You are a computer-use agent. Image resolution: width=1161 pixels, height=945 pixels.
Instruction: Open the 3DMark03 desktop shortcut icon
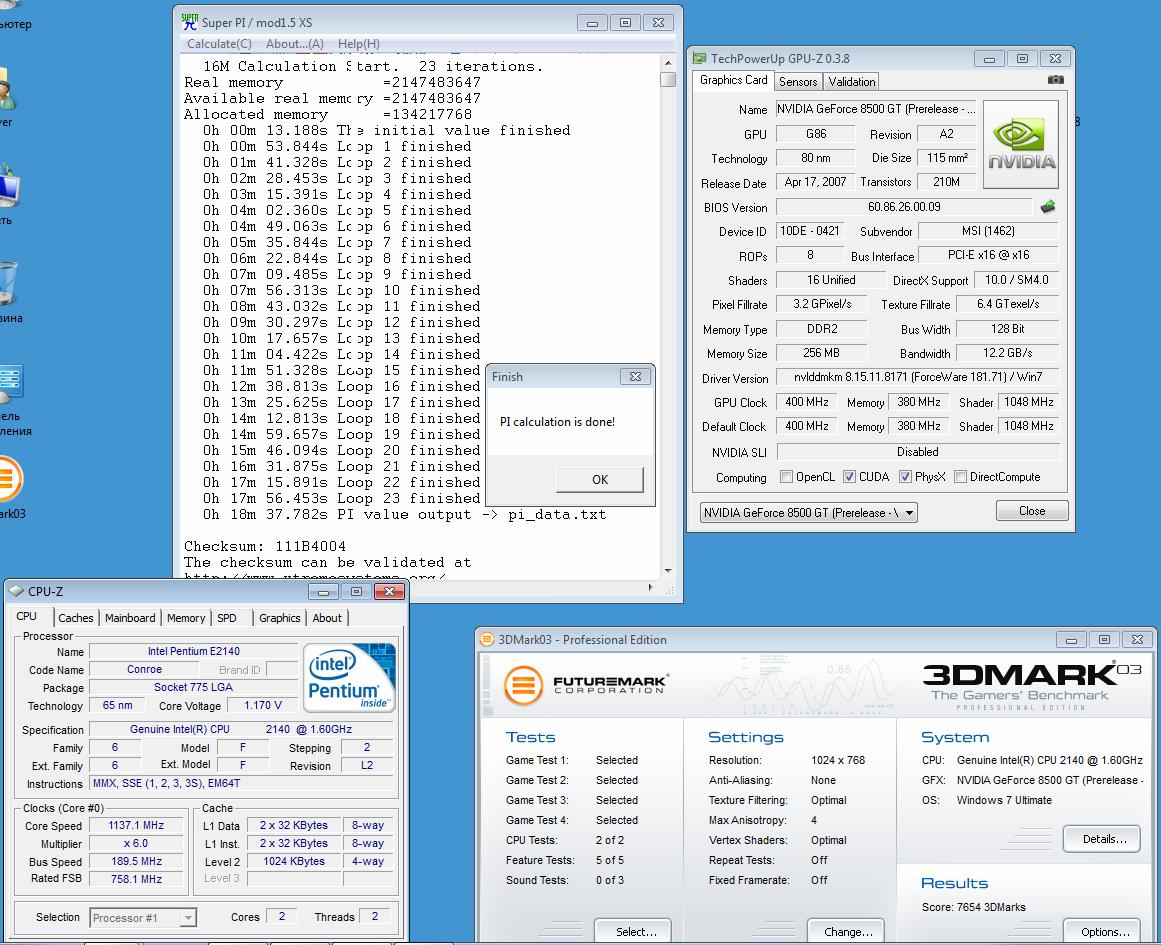coord(8,481)
